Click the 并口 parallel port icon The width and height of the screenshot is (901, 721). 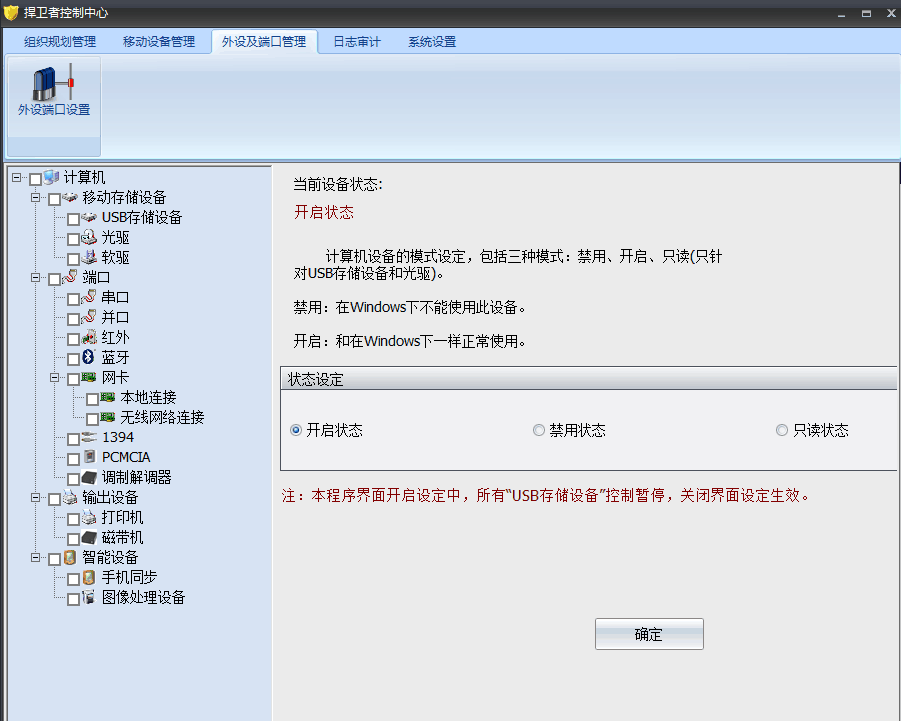[x=89, y=317]
